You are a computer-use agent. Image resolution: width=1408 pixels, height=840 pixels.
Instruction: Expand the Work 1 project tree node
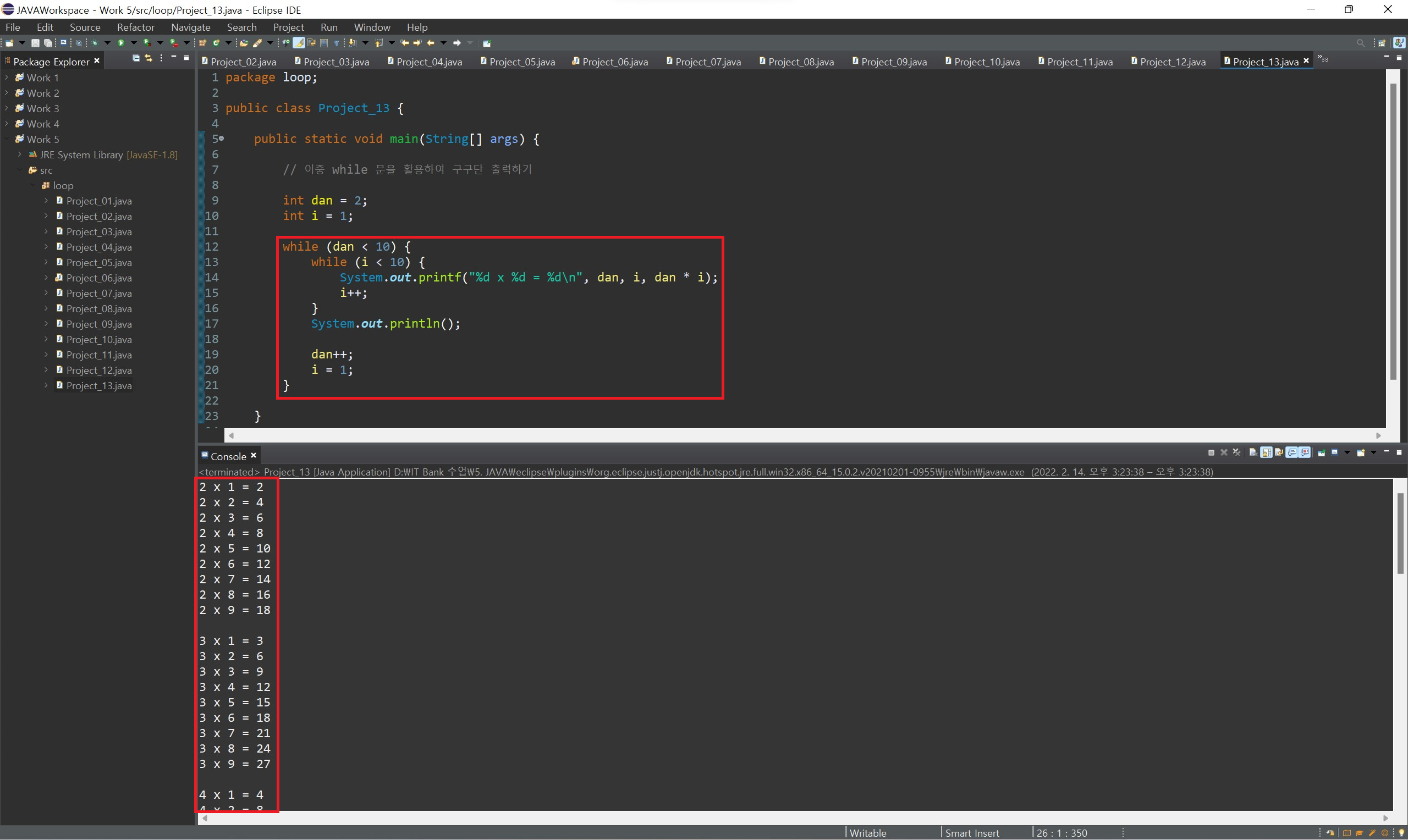pos(6,78)
